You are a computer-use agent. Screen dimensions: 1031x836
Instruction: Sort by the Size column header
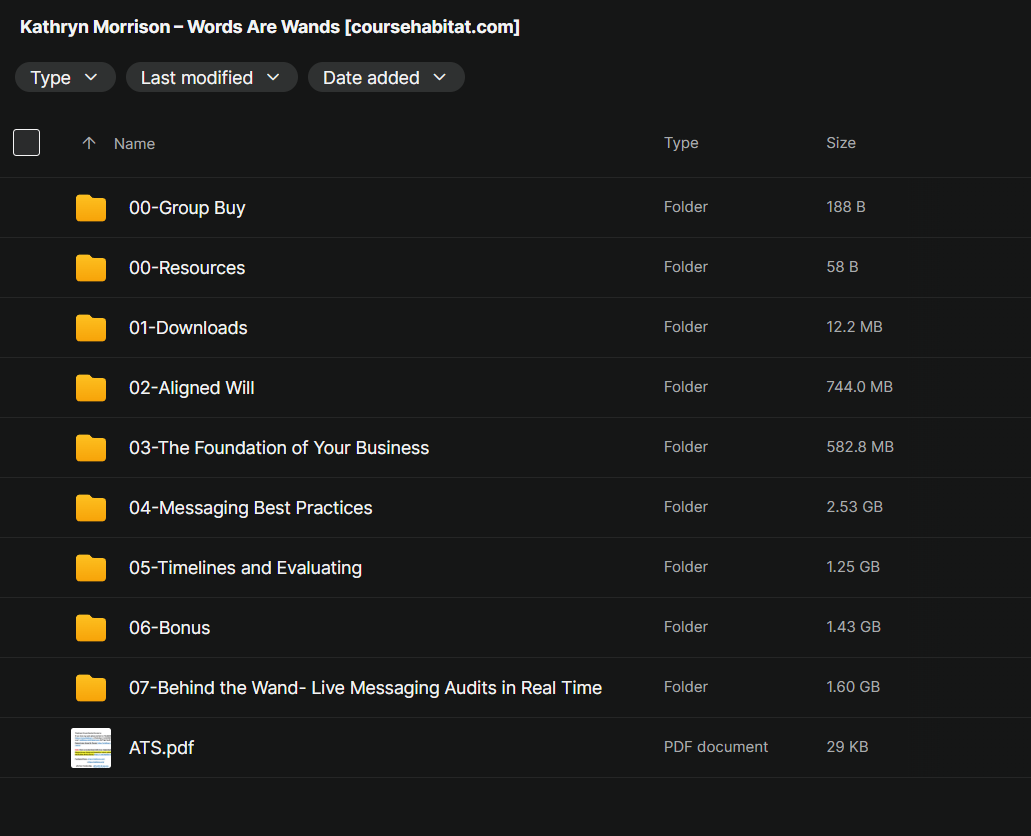pos(841,143)
